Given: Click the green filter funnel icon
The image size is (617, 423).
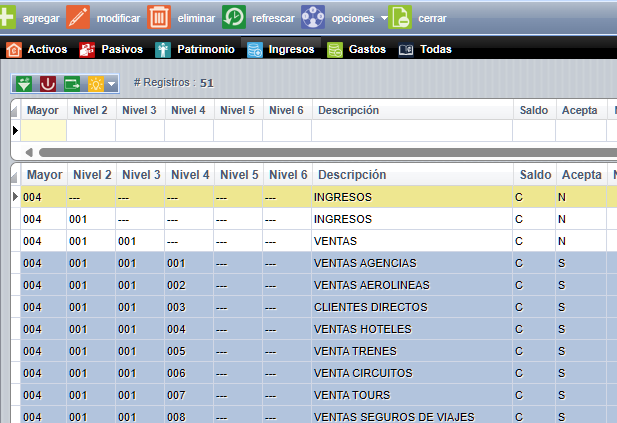Looking at the screenshot, I should (x=25, y=84).
